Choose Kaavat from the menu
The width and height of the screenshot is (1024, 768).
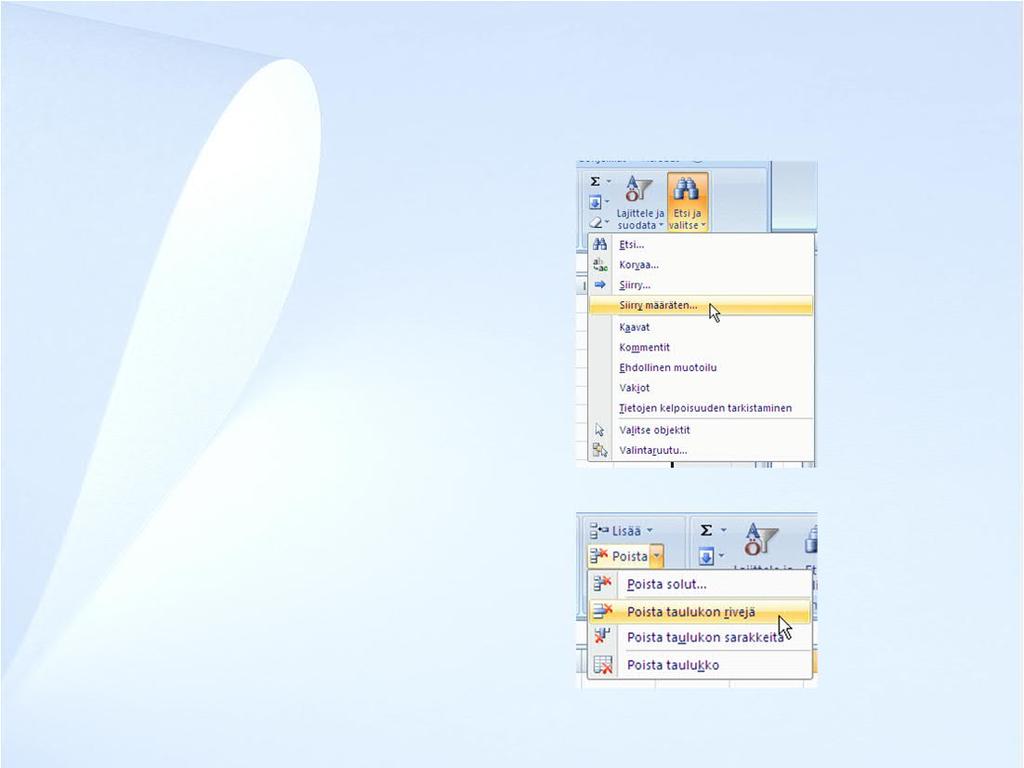[701, 327]
